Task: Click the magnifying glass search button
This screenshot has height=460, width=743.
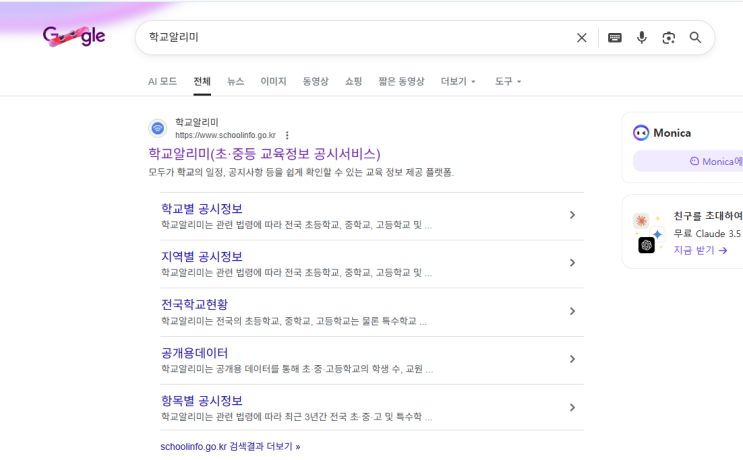Action: [695, 38]
